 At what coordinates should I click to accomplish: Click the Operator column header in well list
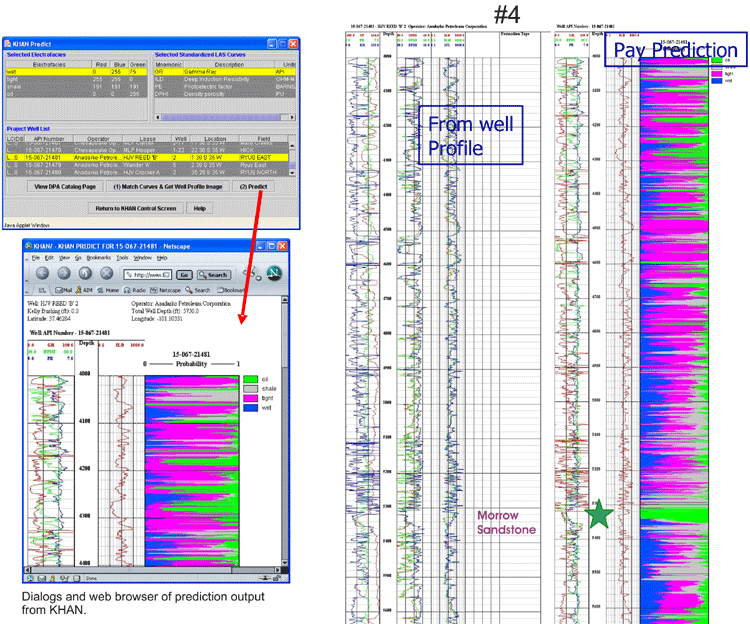tap(98, 139)
